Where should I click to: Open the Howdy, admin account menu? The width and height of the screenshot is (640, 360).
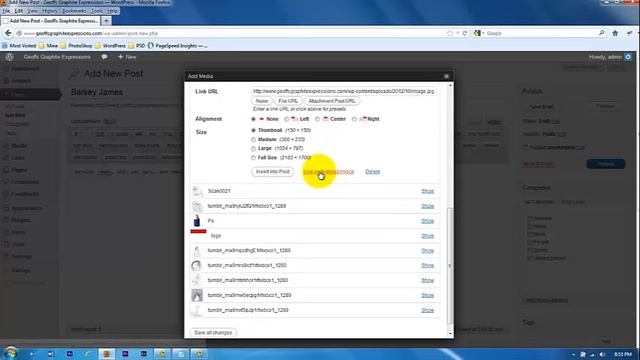[x=610, y=57]
